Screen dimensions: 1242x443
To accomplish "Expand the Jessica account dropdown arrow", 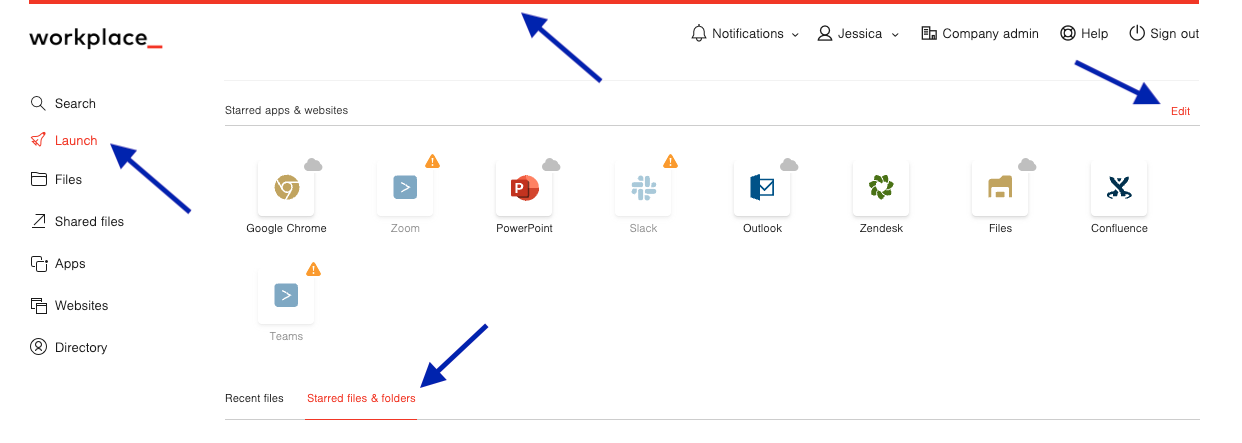I will [895, 34].
